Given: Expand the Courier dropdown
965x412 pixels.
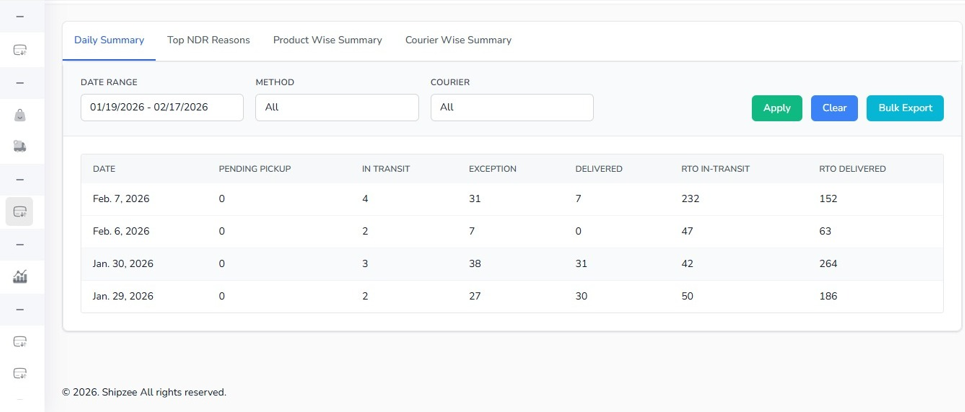Looking at the screenshot, I should (512, 107).
